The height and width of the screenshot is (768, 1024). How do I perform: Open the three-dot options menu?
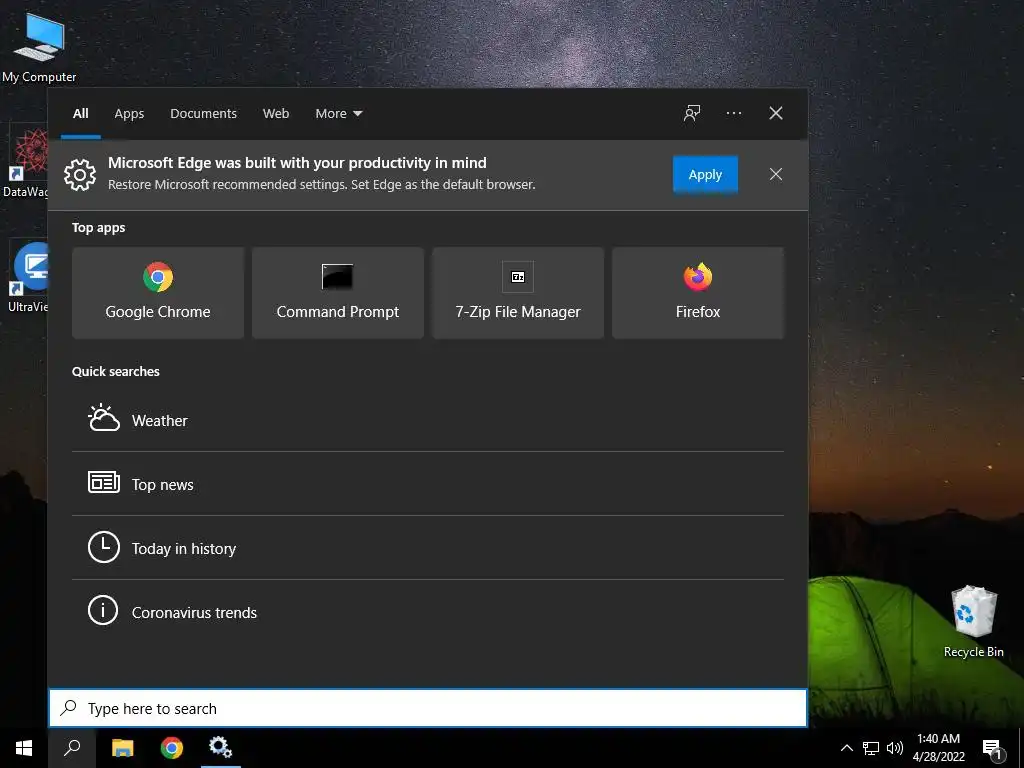[x=733, y=113]
